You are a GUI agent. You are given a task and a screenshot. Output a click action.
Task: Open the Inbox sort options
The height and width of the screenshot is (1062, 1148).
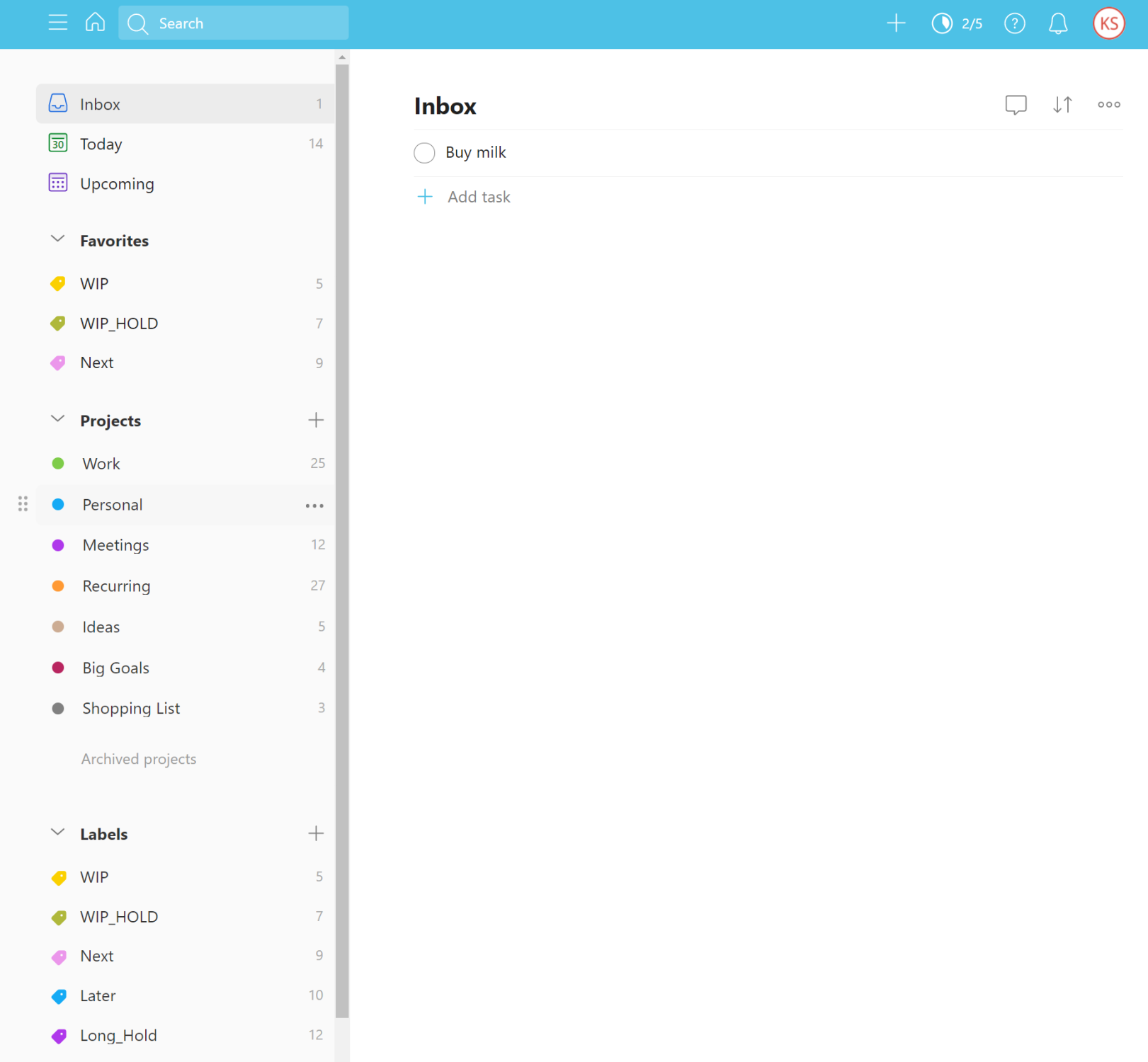click(x=1062, y=105)
